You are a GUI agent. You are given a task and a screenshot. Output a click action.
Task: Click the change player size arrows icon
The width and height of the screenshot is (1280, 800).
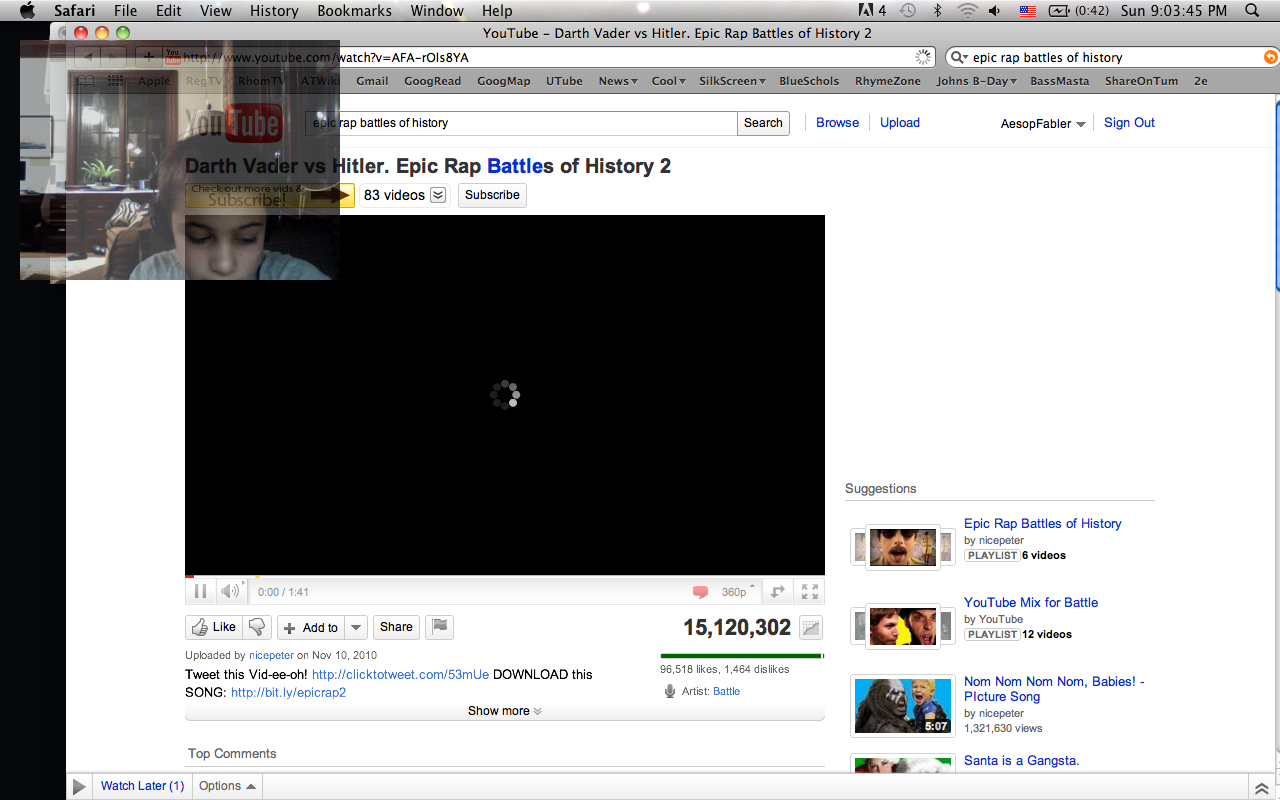pos(778,591)
